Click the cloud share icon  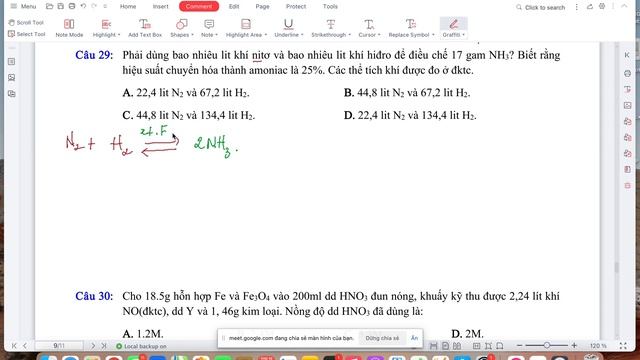click(590, 7)
